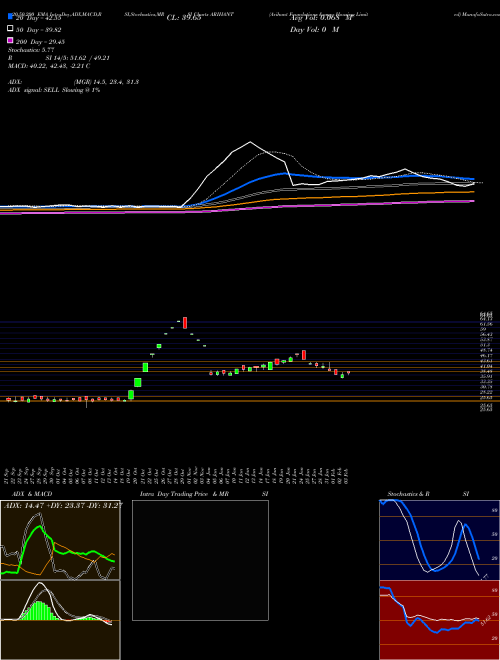Click the 'Intra Day Trading Price & MR' title
The height and width of the screenshot is (660, 500).
pyautogui.click(x=184, y=494)
